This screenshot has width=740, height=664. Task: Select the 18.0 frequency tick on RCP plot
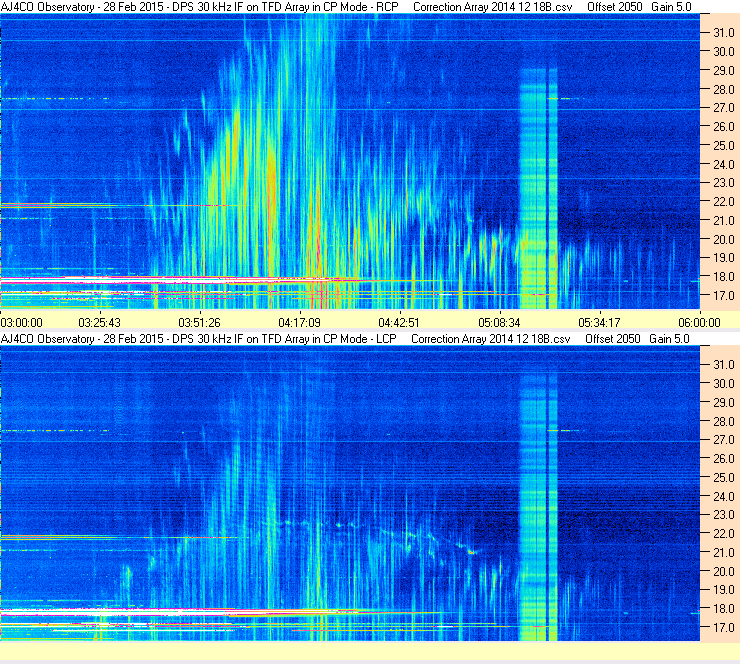(724, 277)
